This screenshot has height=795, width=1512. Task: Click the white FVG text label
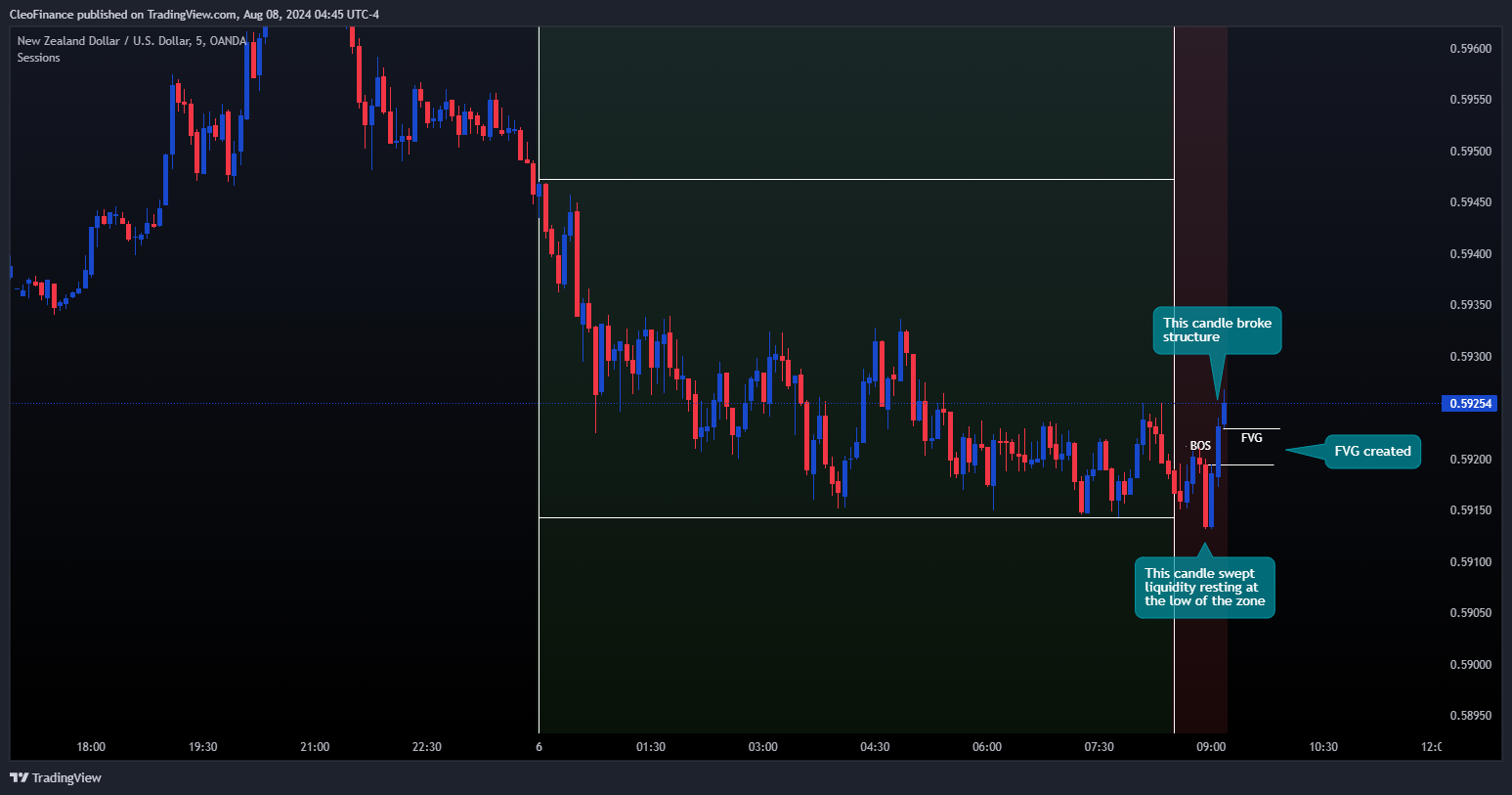[1251, 438]
